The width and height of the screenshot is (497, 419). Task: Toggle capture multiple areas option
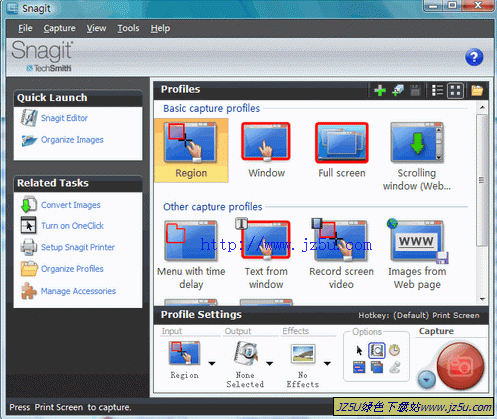[377, 368]
